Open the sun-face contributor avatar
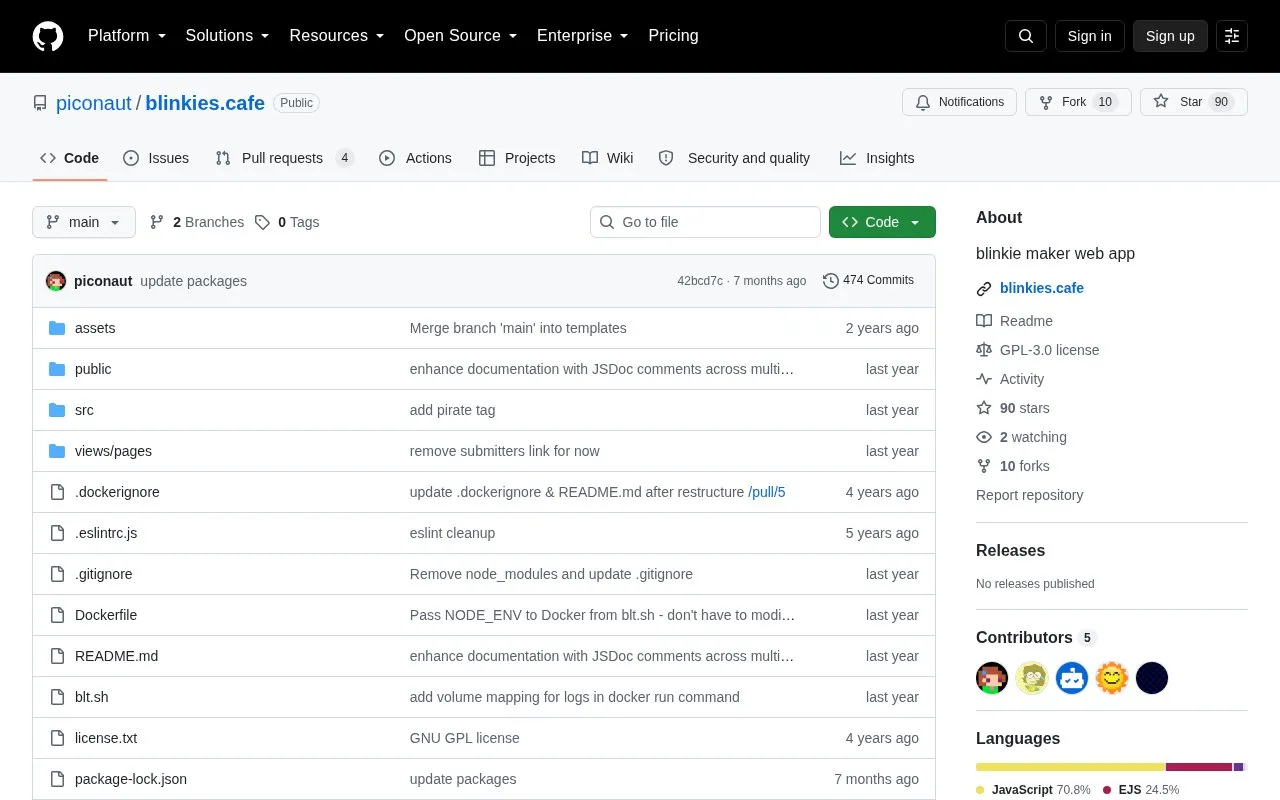 1112,678
